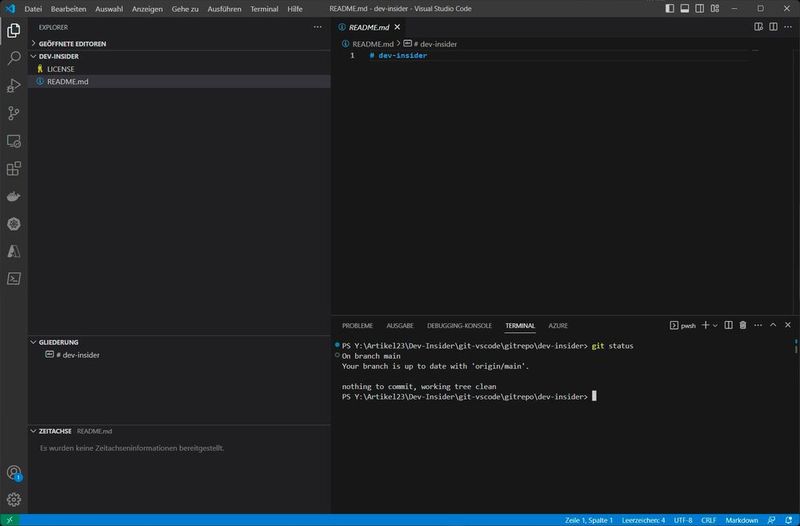Close the README.md editor tab
The width and height of the screenshot is (800, 526).
(397, 27)
